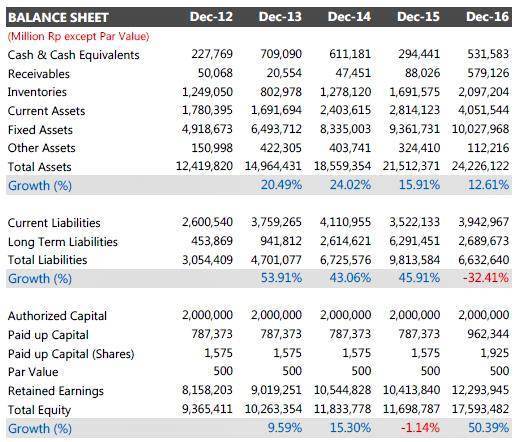514x442 pixels.
Task: Select the Cash & Cash Equivalents row label
Action: [x=74, y=55]
